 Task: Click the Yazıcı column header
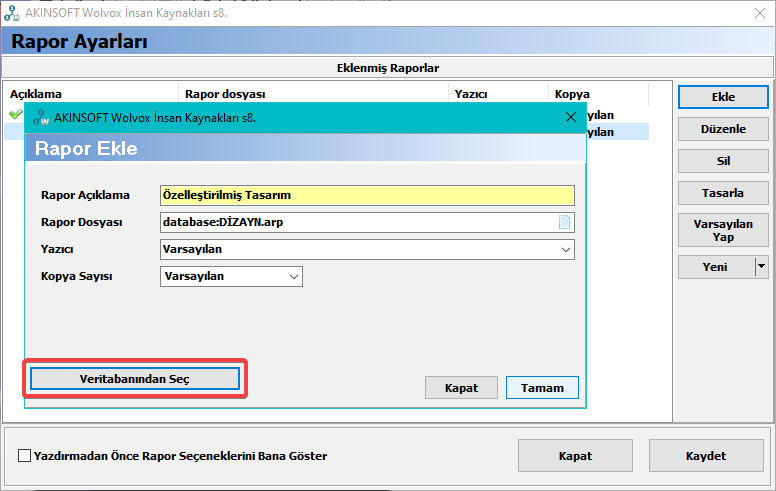point(498,94)
